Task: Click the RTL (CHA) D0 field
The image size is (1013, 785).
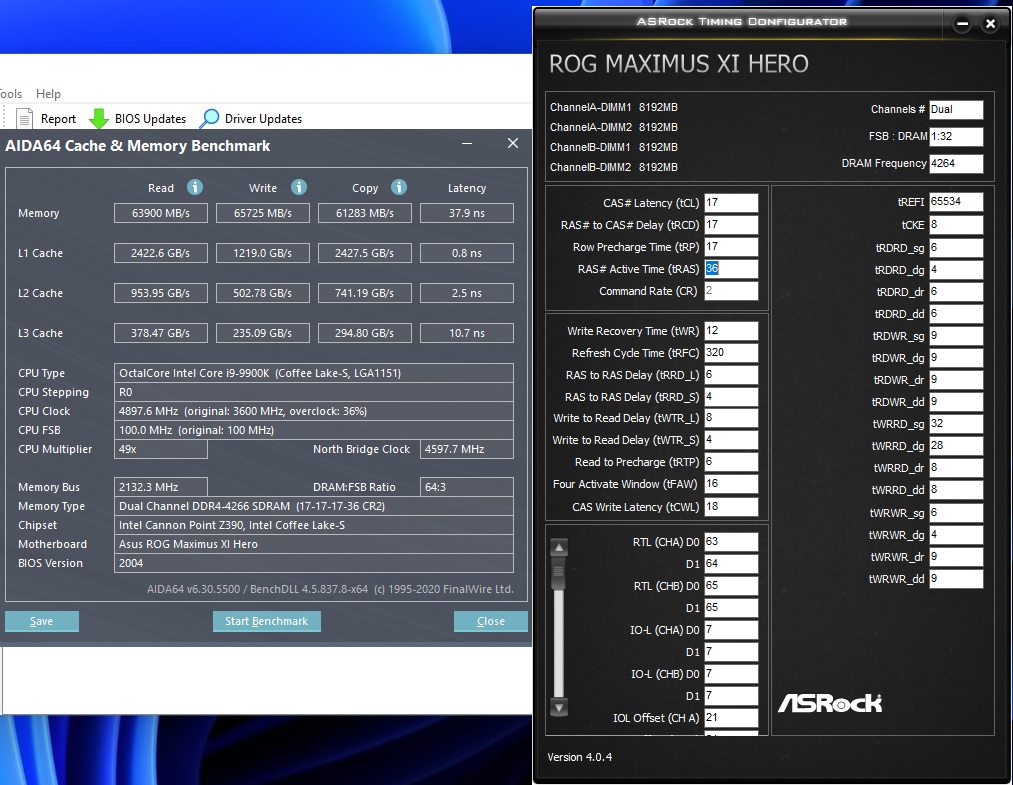Action: coord(731,541)
